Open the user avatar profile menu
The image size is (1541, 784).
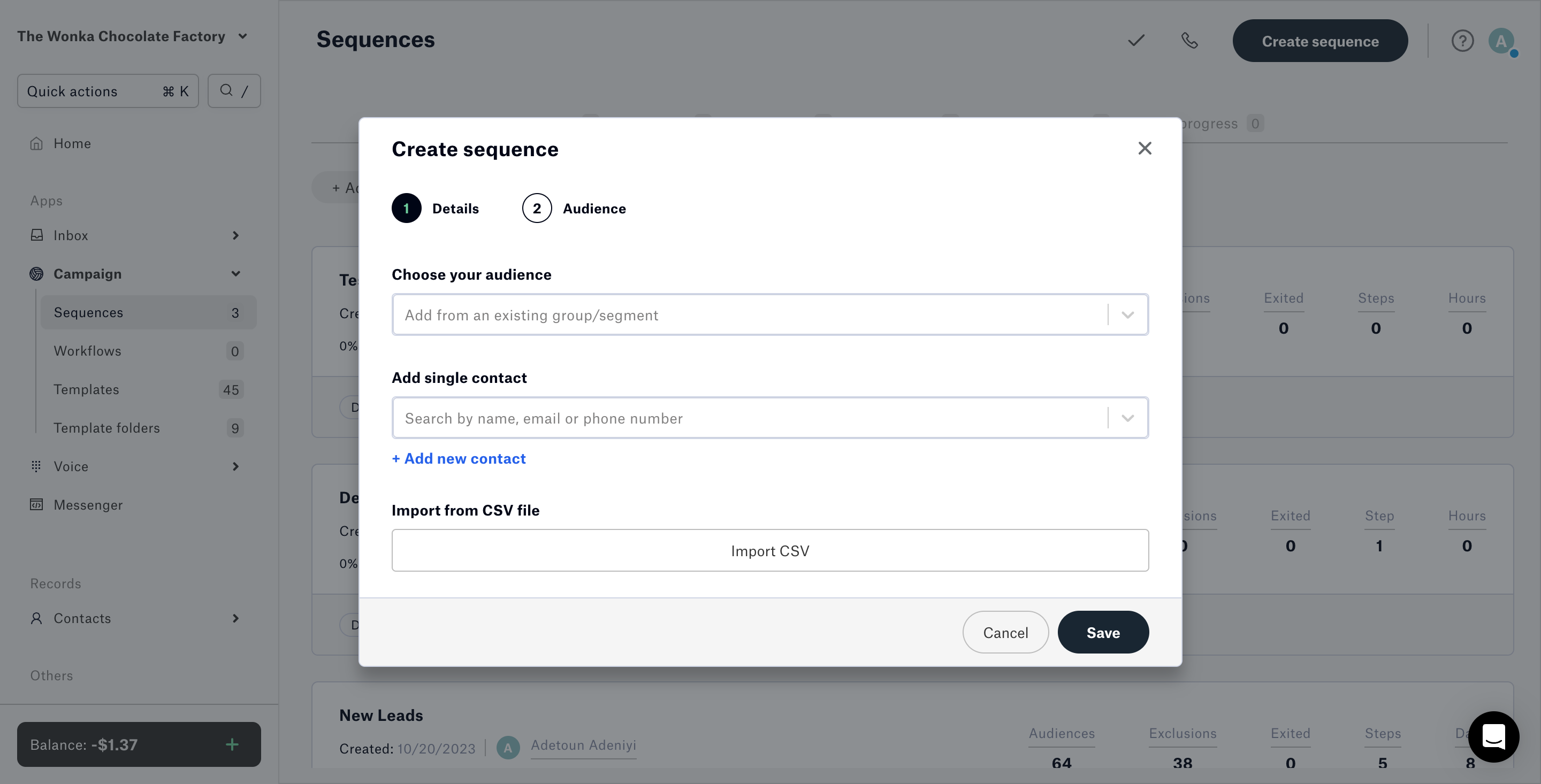[1501, 41]
